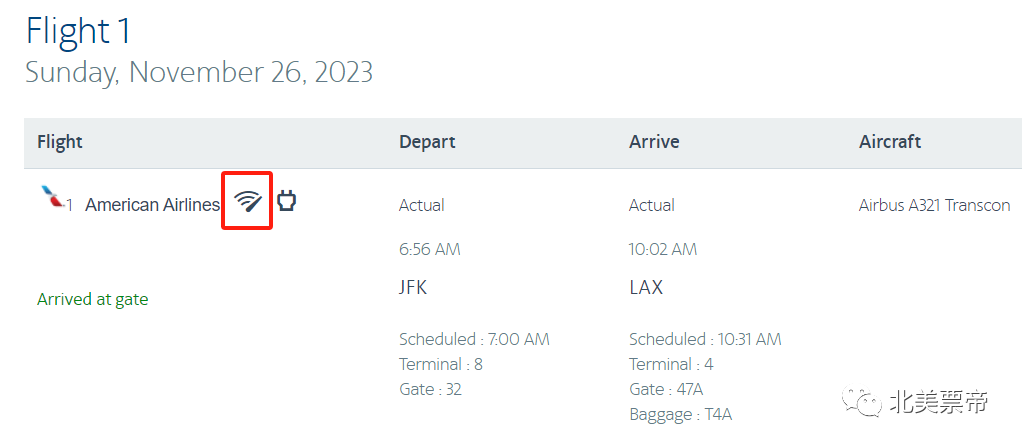Select the Depart column header
The height and width of the screenshot is (447, 1022).
427,142
